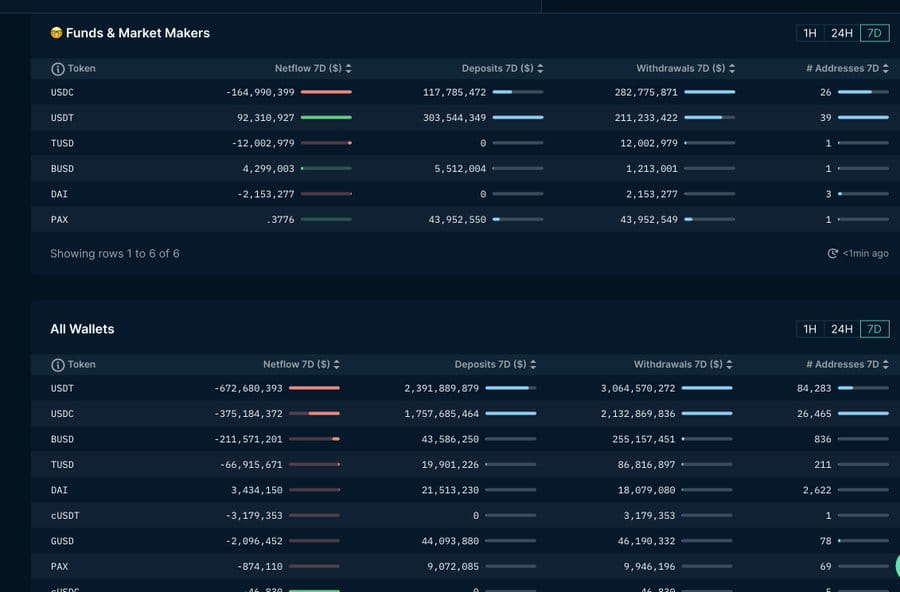Select 7D timeframe in Funds & Market Makers
900x592 pixels.
[x=874, y=33]
